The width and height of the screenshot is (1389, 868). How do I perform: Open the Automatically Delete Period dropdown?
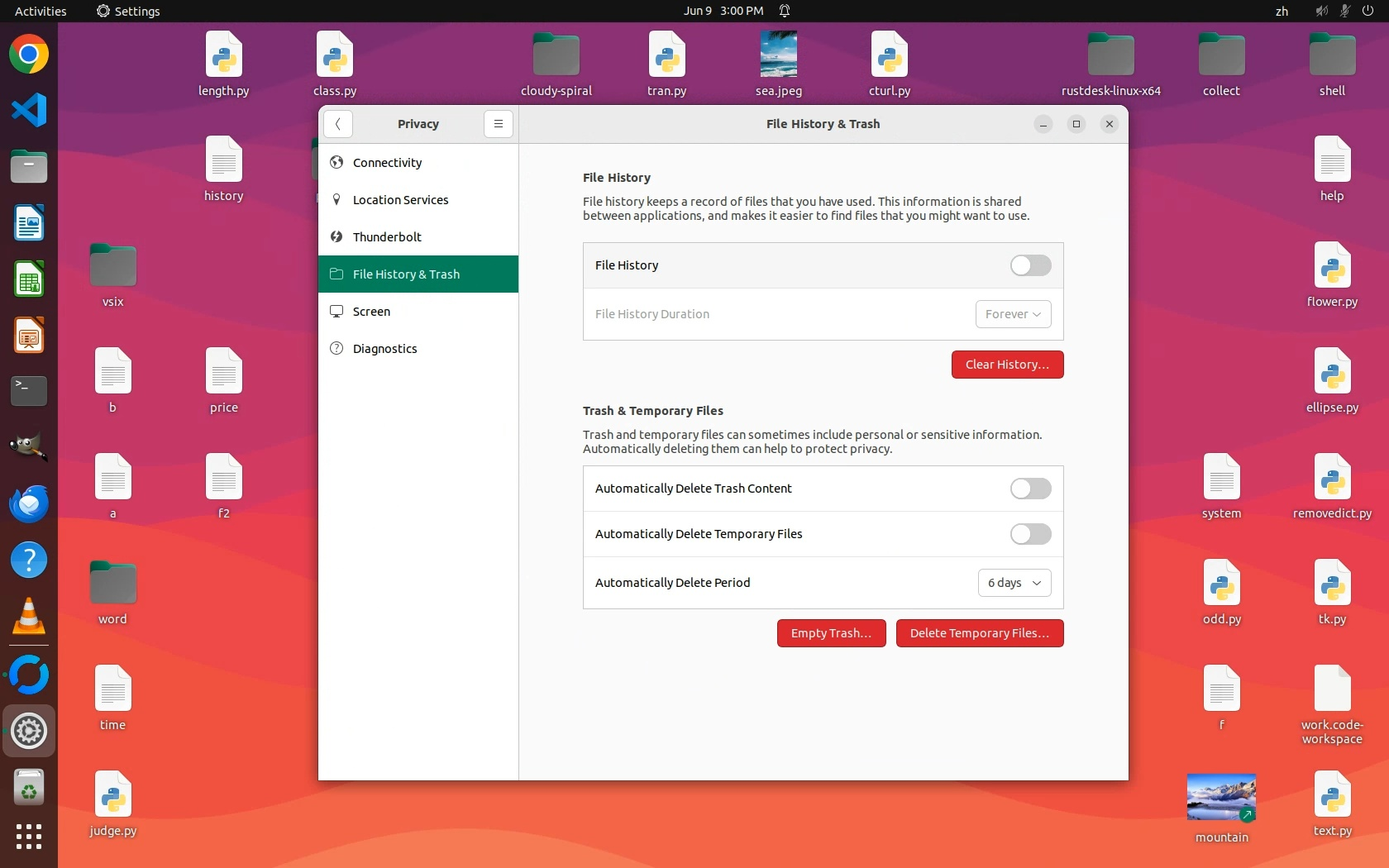point(1014,583)
